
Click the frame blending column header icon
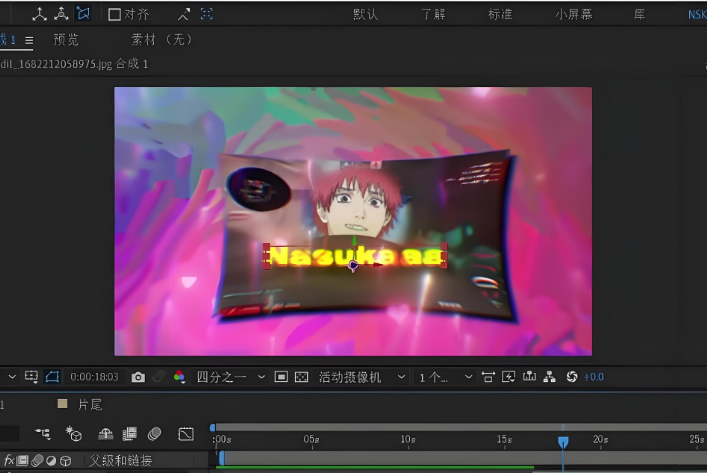(x=22, y=460)
